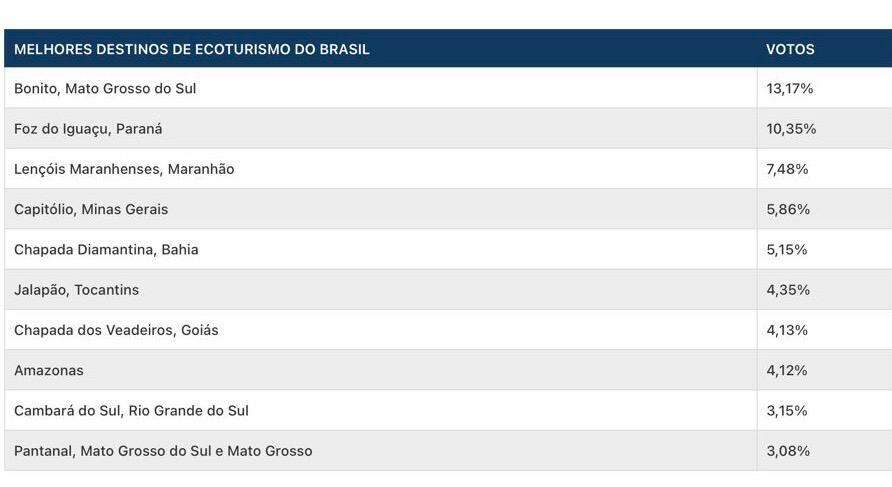Click Cambará do Sul, Rio Grande do Sul
The height and width of the screenshot is (487, 892).
(x=131, y=410)
